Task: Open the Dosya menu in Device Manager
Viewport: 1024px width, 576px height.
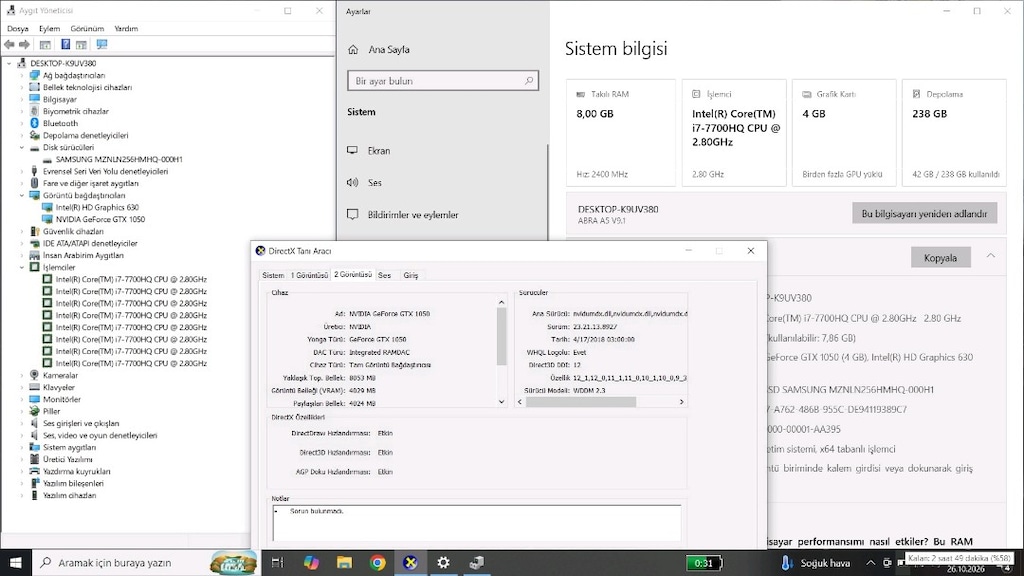Action: click(x=18, y=29)
